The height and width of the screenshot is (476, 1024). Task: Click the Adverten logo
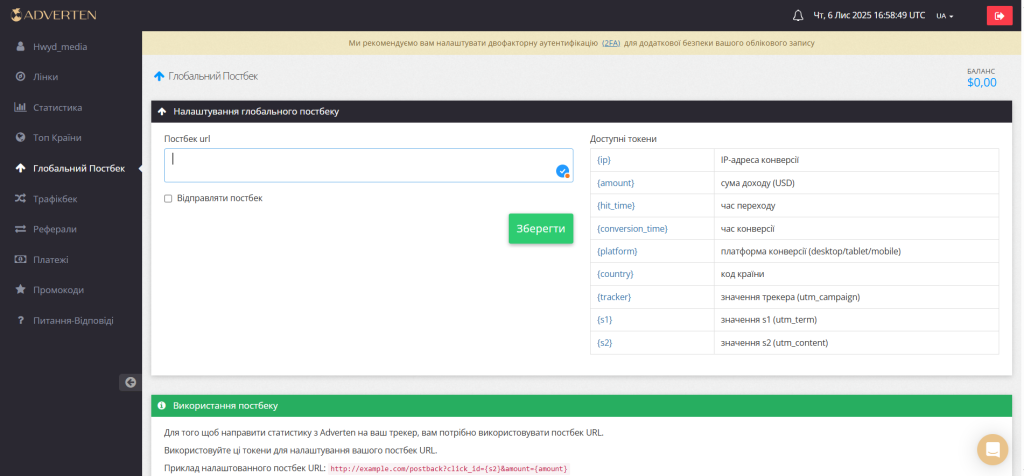tap(56, 15)
